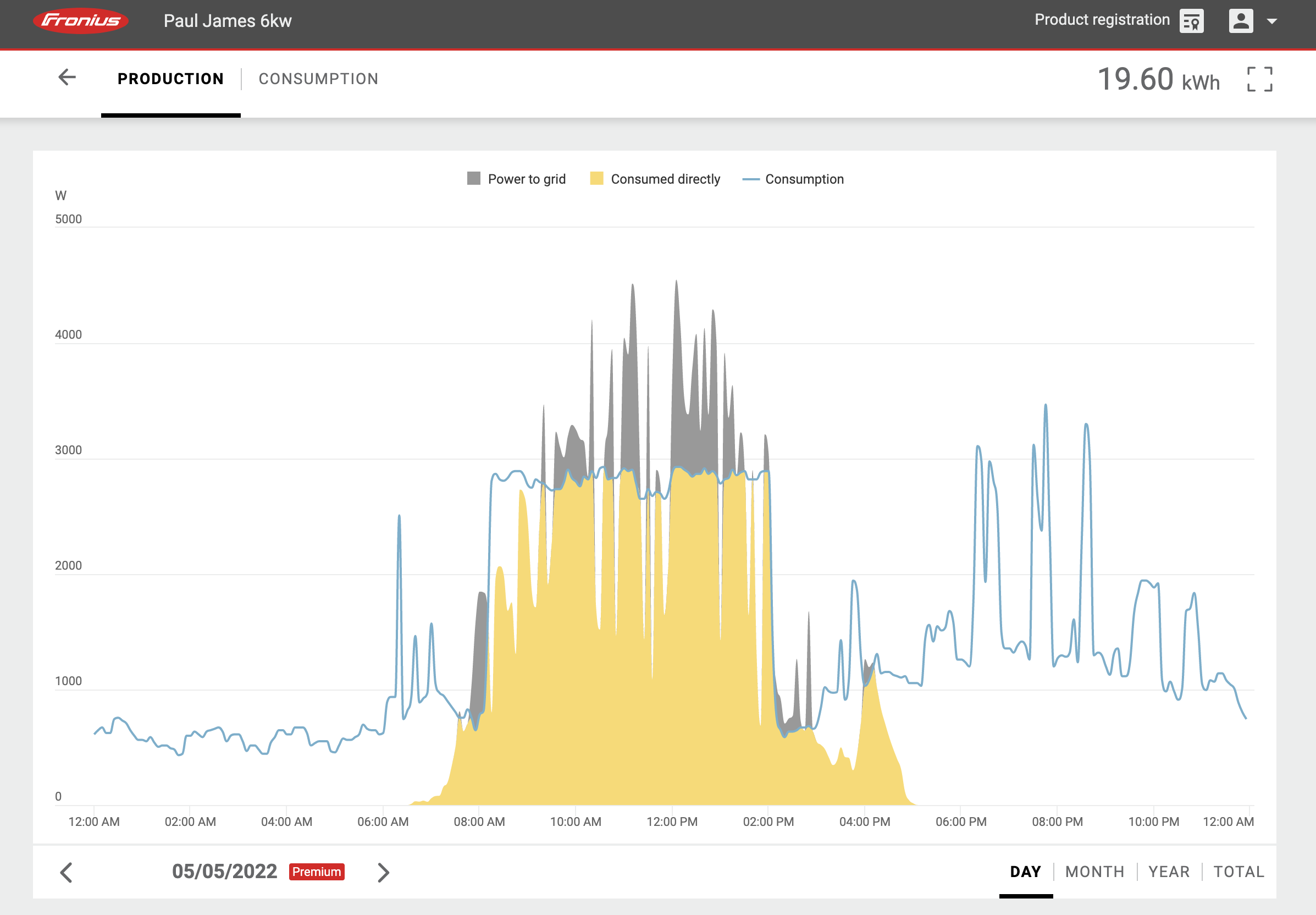
Task: Click the user account avatar icon
Action: [1240, 21]
